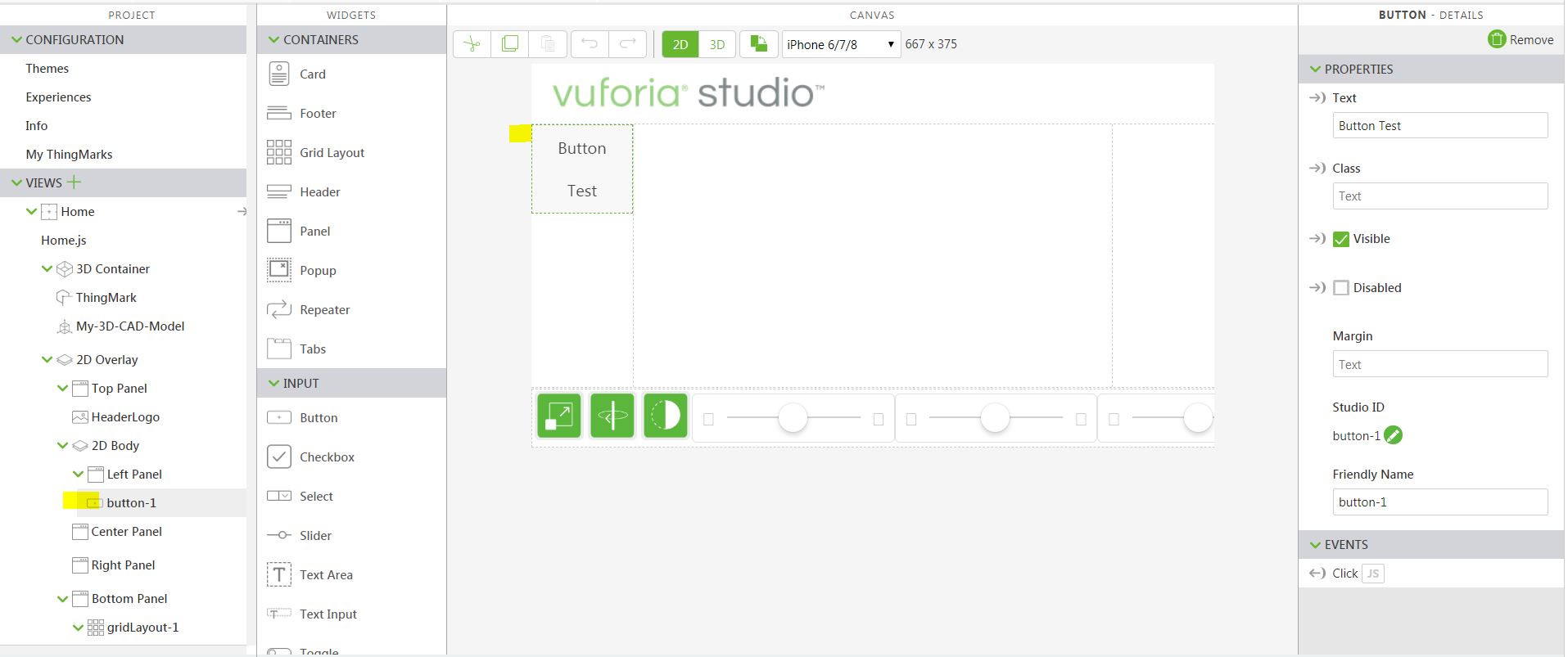Collapse the INPUT widget section
The width and height of the screenshot is (1568, 657).
(274, 384)
